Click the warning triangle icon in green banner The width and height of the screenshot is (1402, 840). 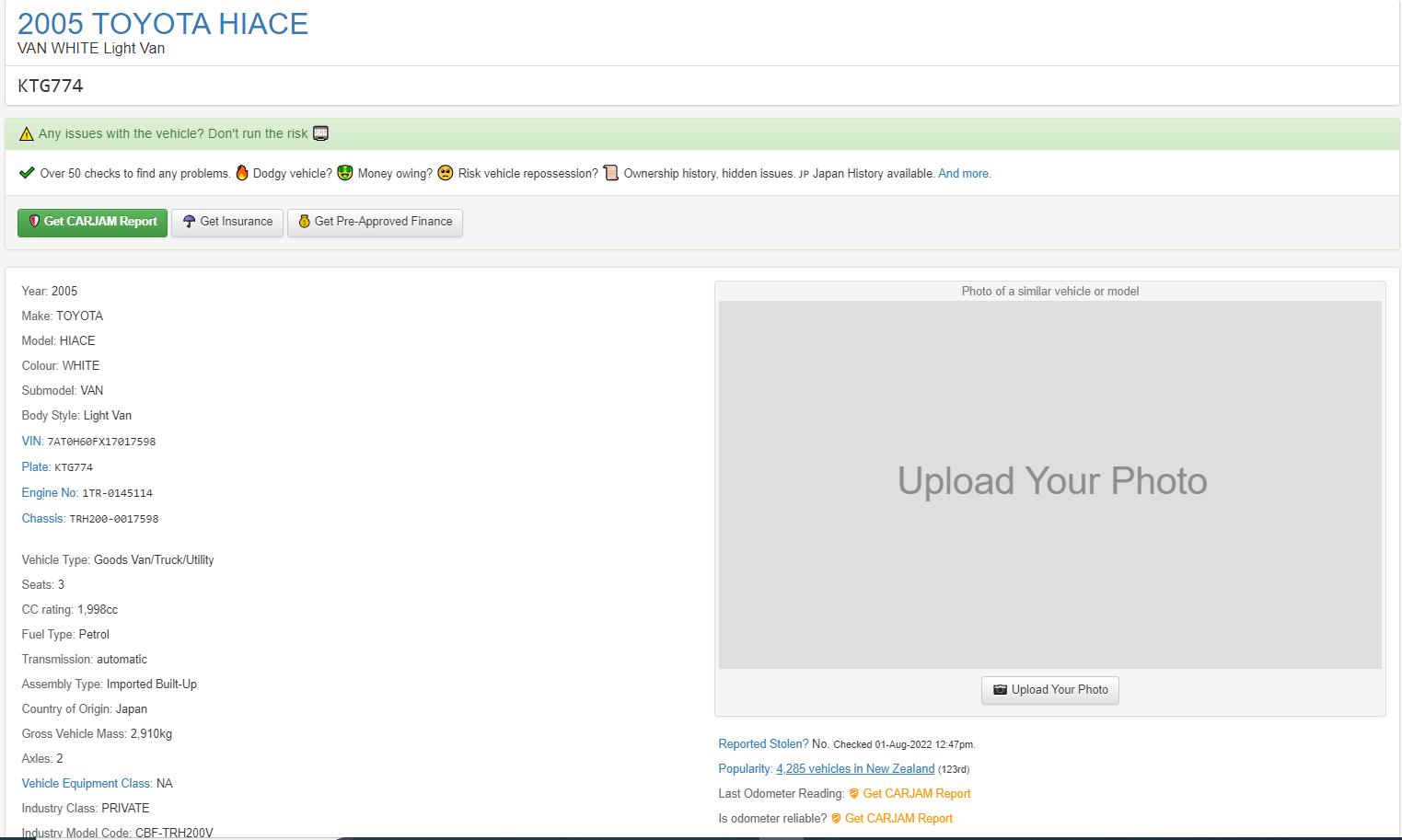coord(26,134)
